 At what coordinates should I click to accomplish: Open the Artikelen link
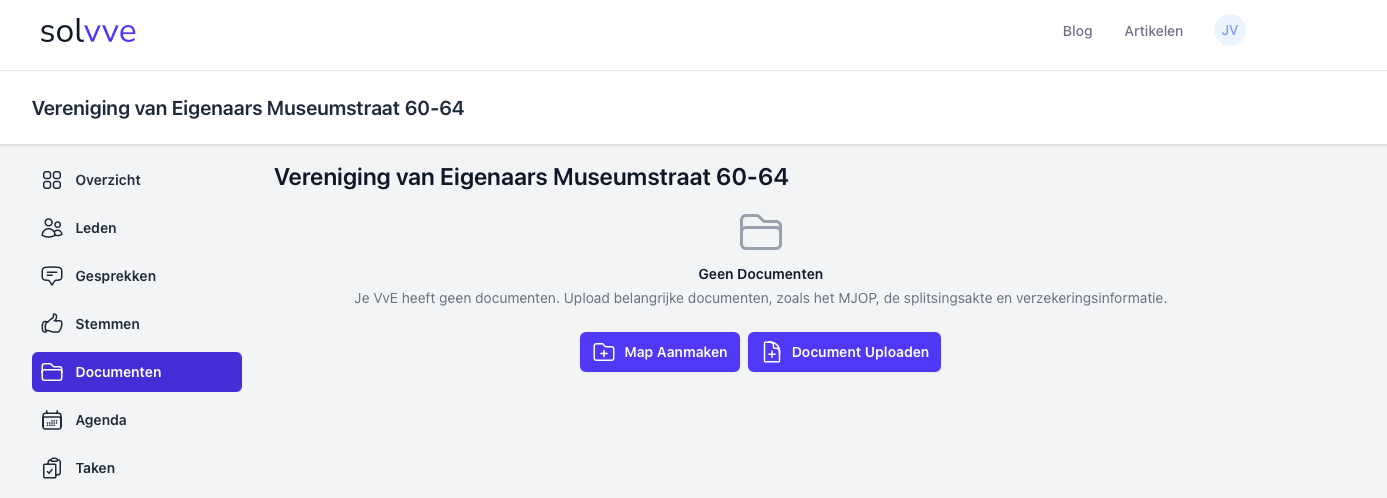[x=1153, y=31]
